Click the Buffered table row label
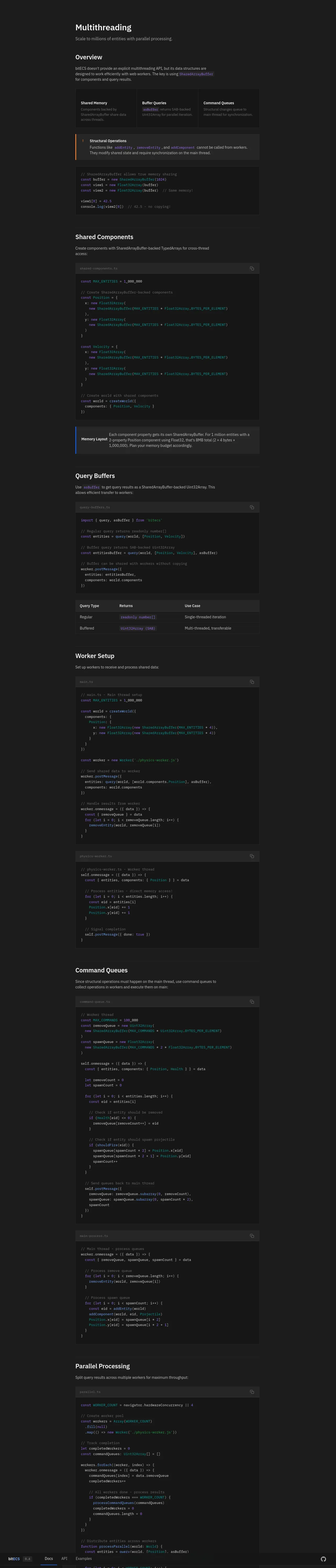This screenshot has height=1568, width=336. [x=87, y=628]
